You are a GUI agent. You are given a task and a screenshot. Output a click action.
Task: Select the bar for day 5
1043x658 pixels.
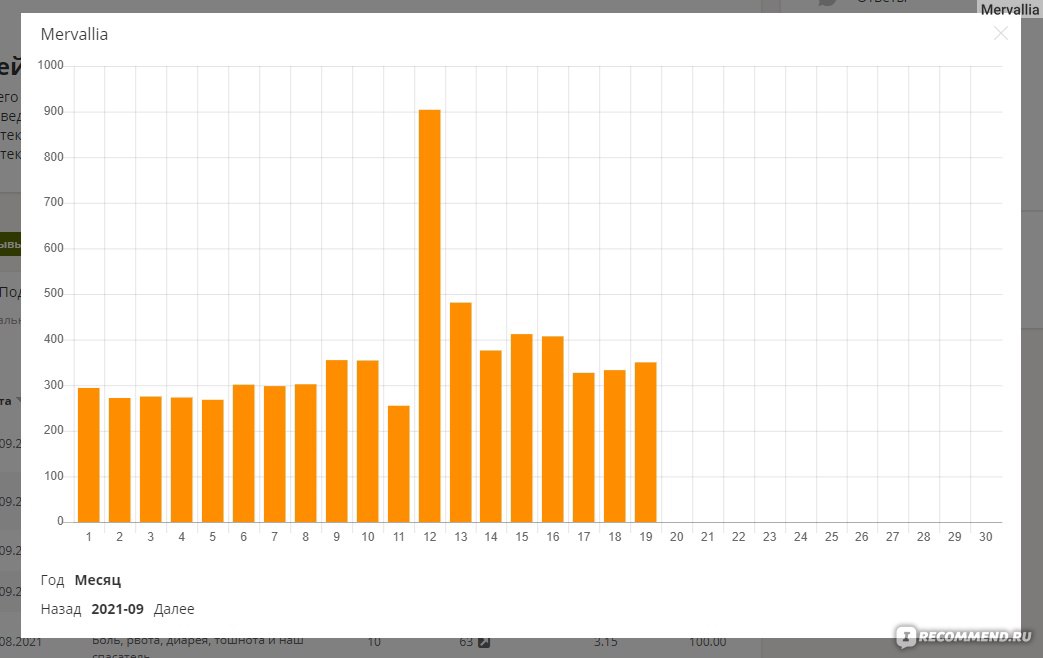(x=213, y=461)
